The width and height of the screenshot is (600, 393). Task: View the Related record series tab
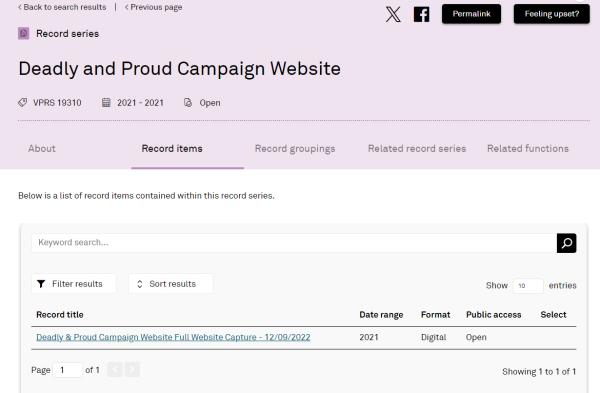[x=417, y=148]
